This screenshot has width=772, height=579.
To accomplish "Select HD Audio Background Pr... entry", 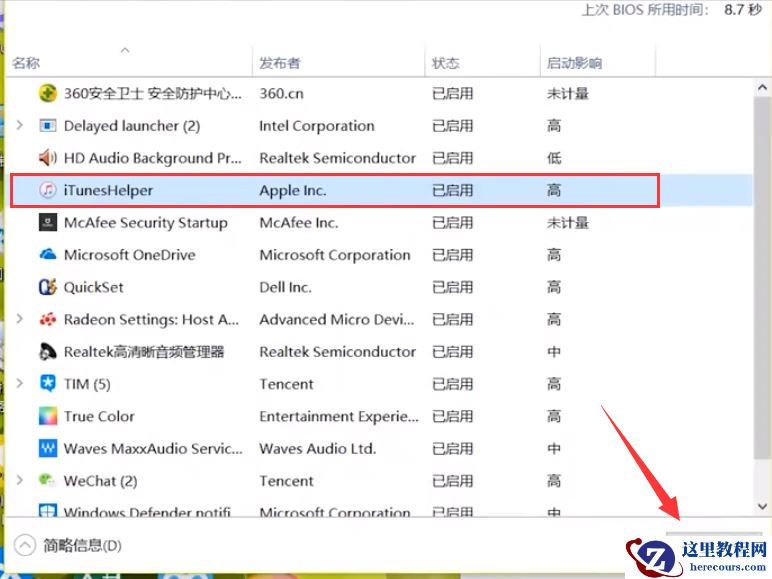I will coord(153,158).
